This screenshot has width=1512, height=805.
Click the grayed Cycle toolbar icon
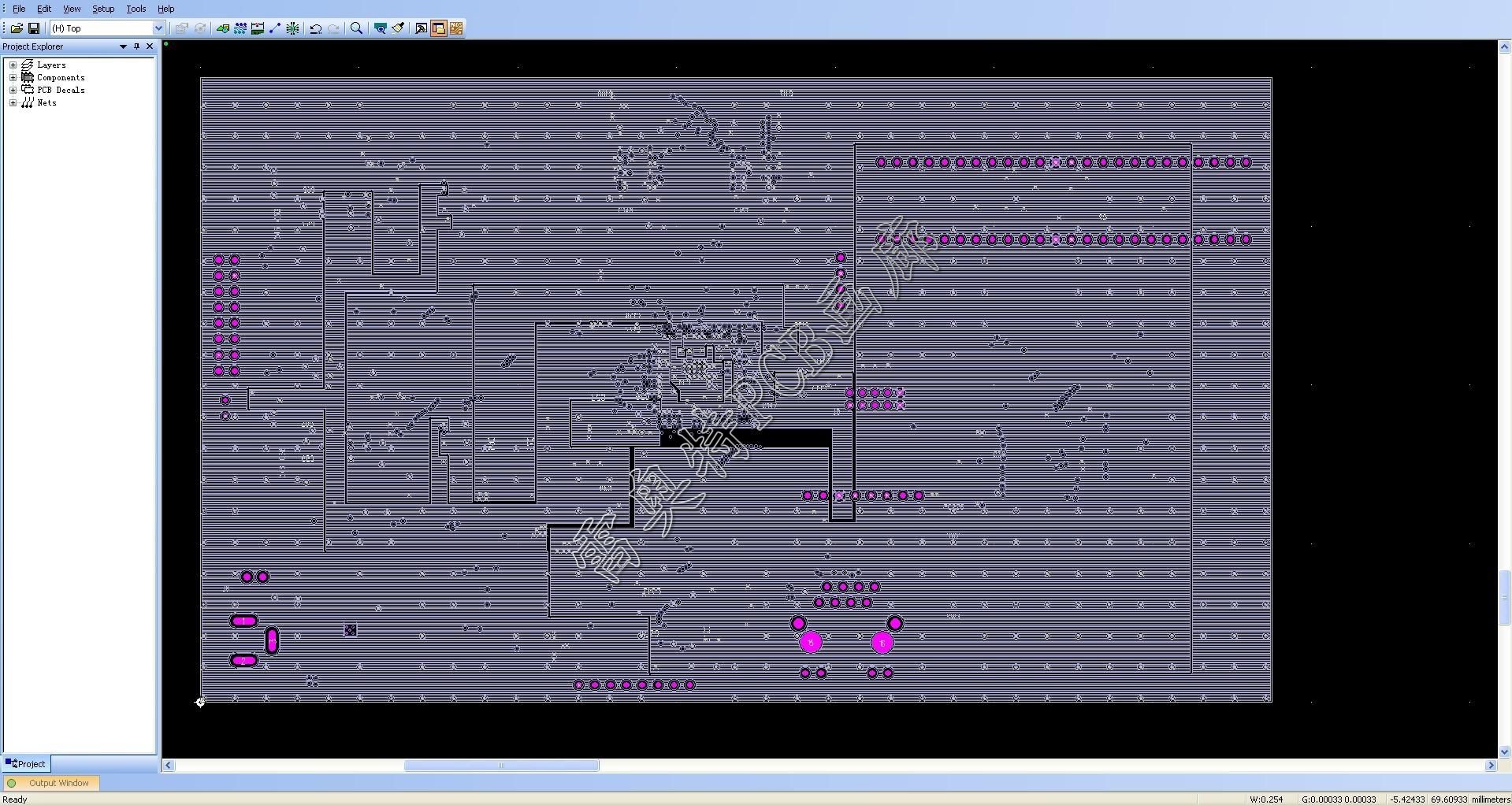pyautogui.click(x=200, y=28)
